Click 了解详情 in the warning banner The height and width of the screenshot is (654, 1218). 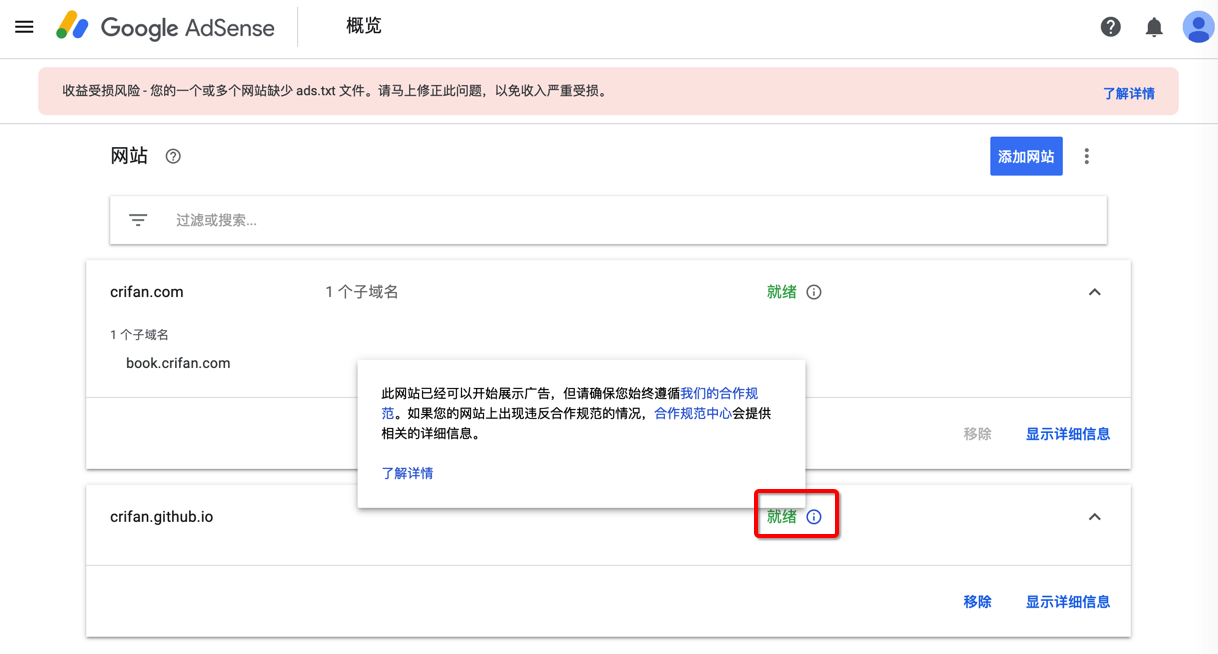point(1129,93)
